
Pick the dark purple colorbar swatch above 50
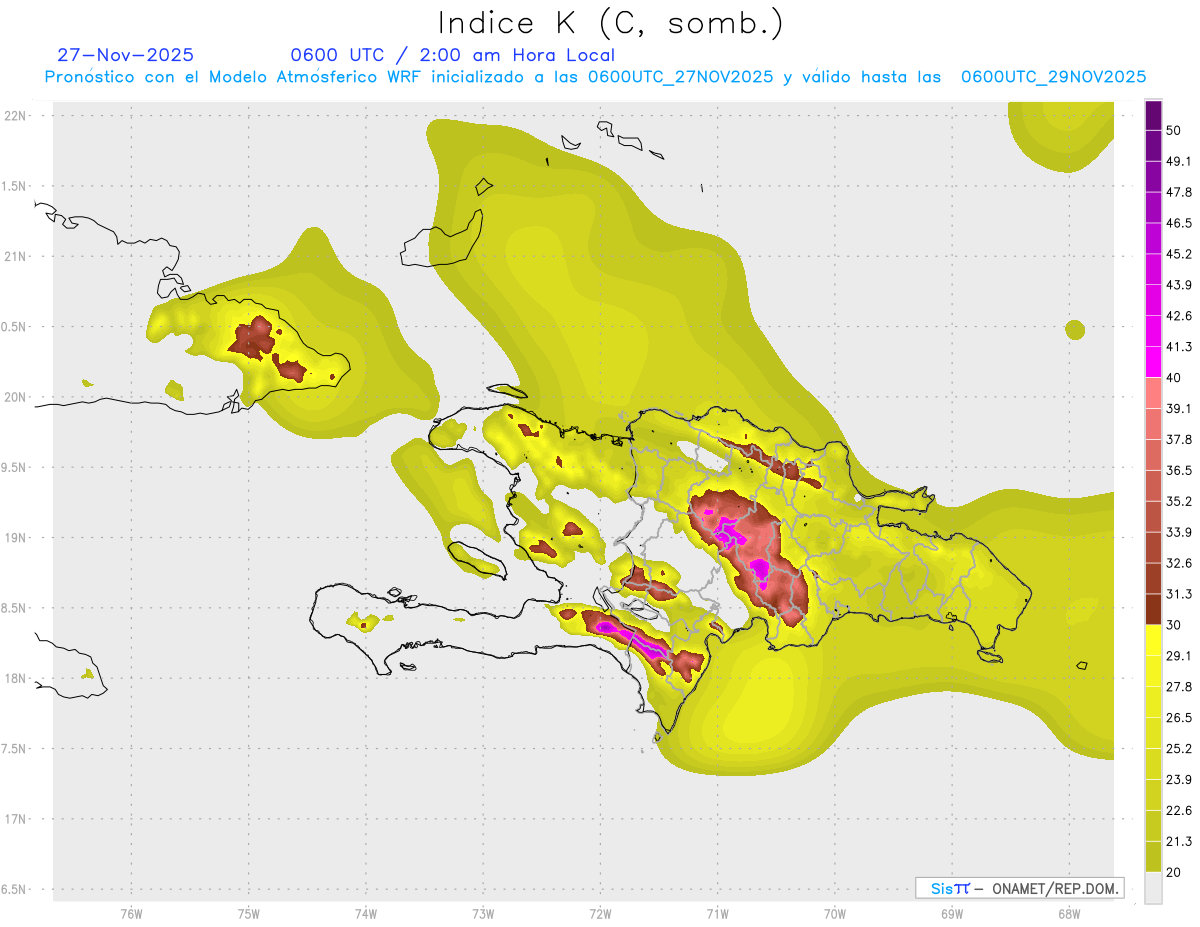1154,115
